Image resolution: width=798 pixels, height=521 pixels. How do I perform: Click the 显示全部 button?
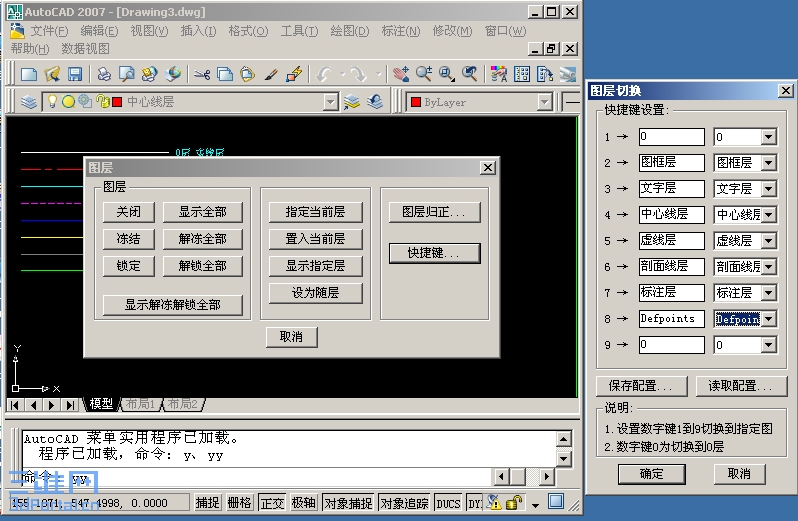tap(203, 212)
